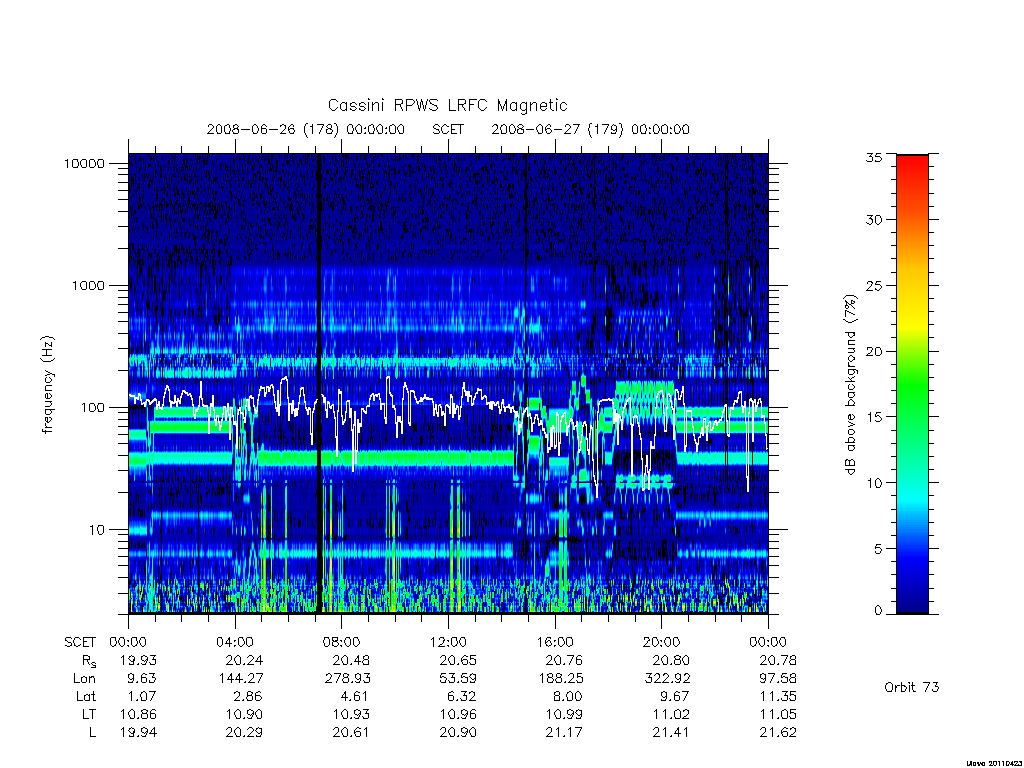The image size is (1024, 768).
Task: Click the Rs value 19.93
Action: (138, 660)
